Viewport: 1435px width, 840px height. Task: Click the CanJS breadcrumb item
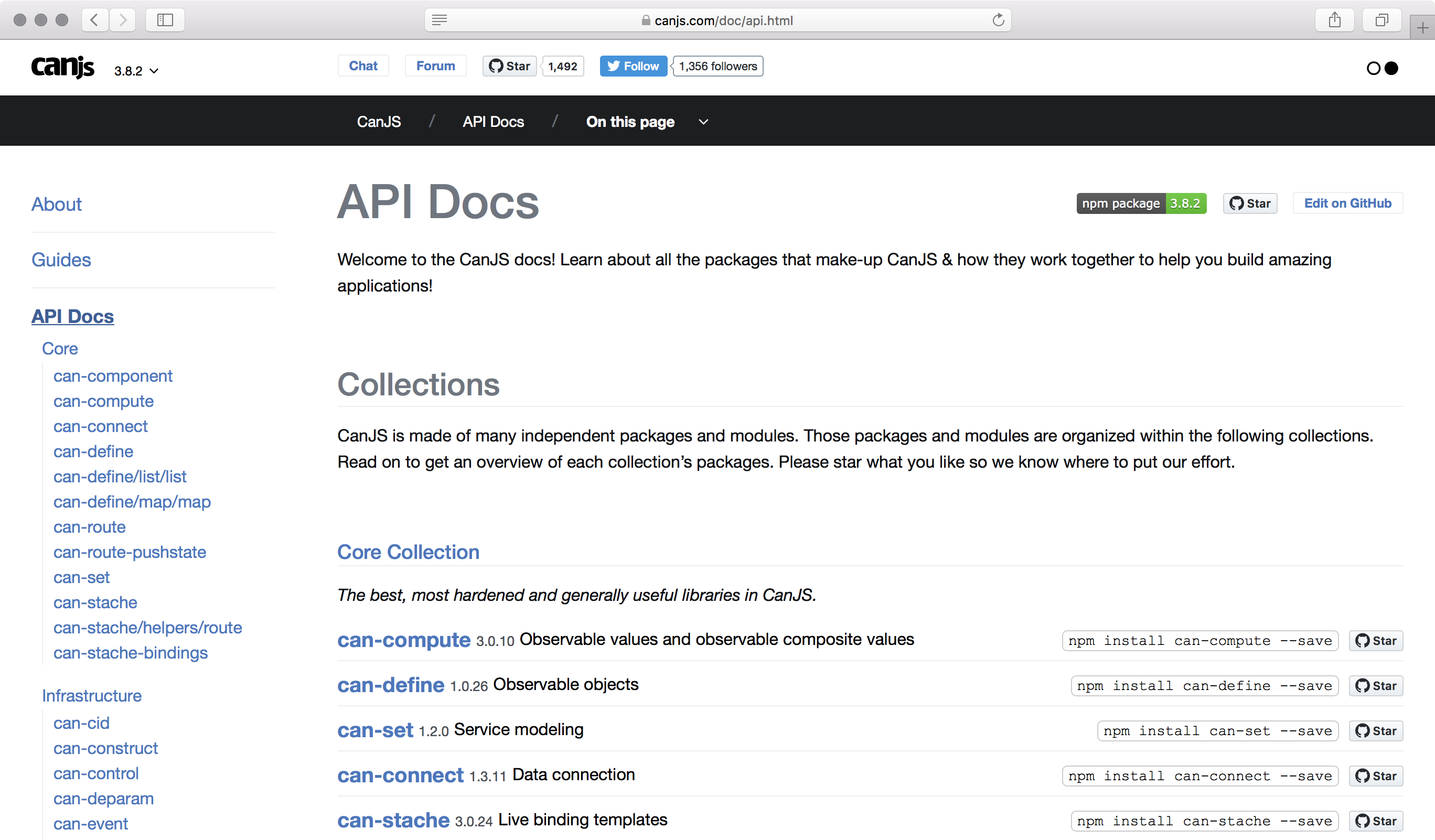pyautogui.click(x=379, y=122)
